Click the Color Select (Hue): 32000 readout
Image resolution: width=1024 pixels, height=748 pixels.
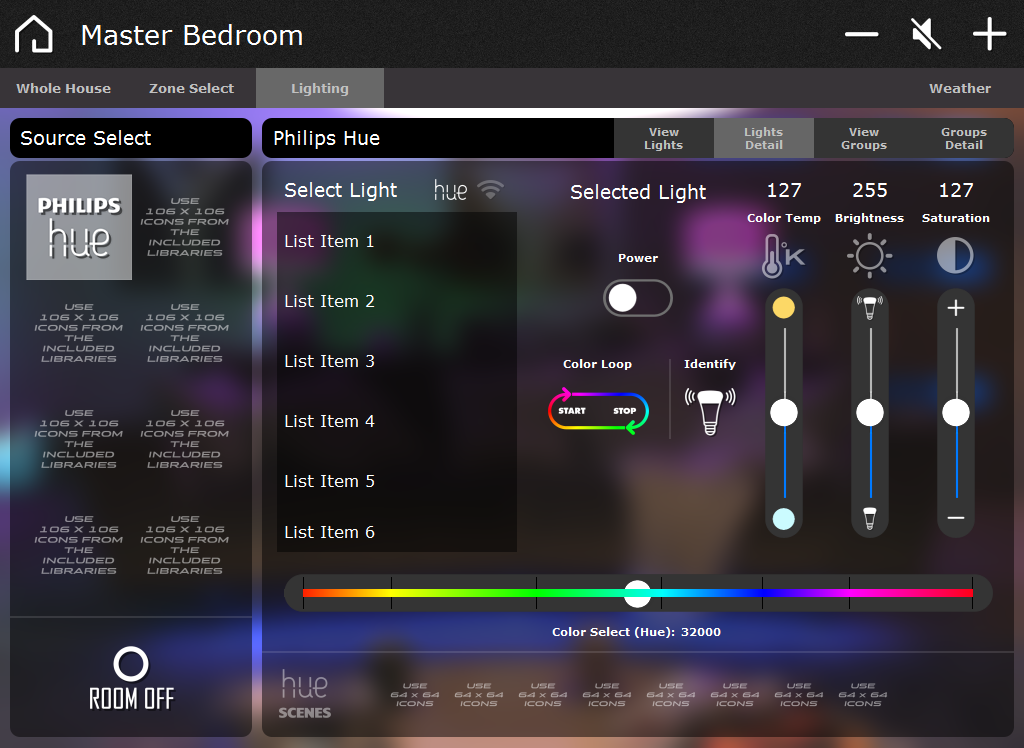(637, 632)
